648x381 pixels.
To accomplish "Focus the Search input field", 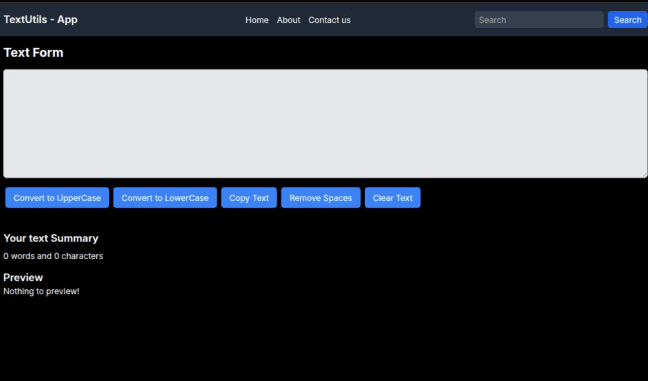I will point(539,20).
